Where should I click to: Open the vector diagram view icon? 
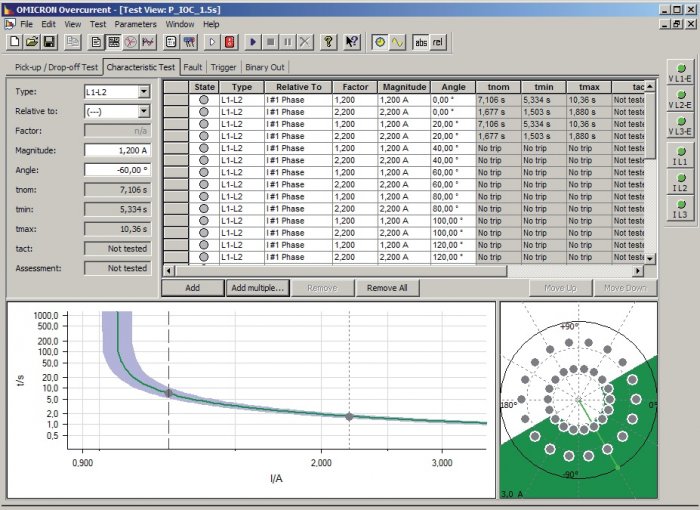tap(130, 42)
